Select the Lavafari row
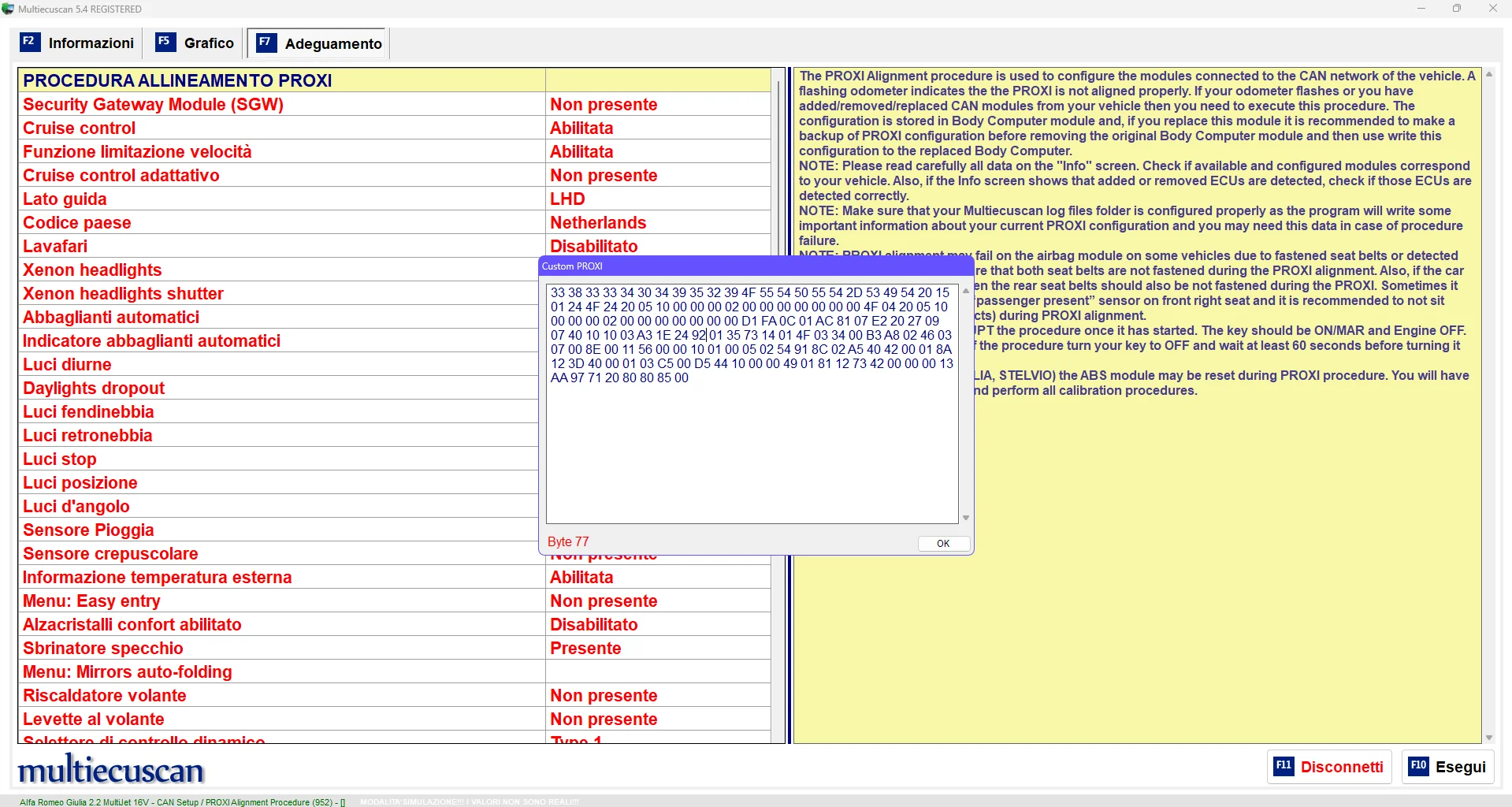 click(394, 246)
